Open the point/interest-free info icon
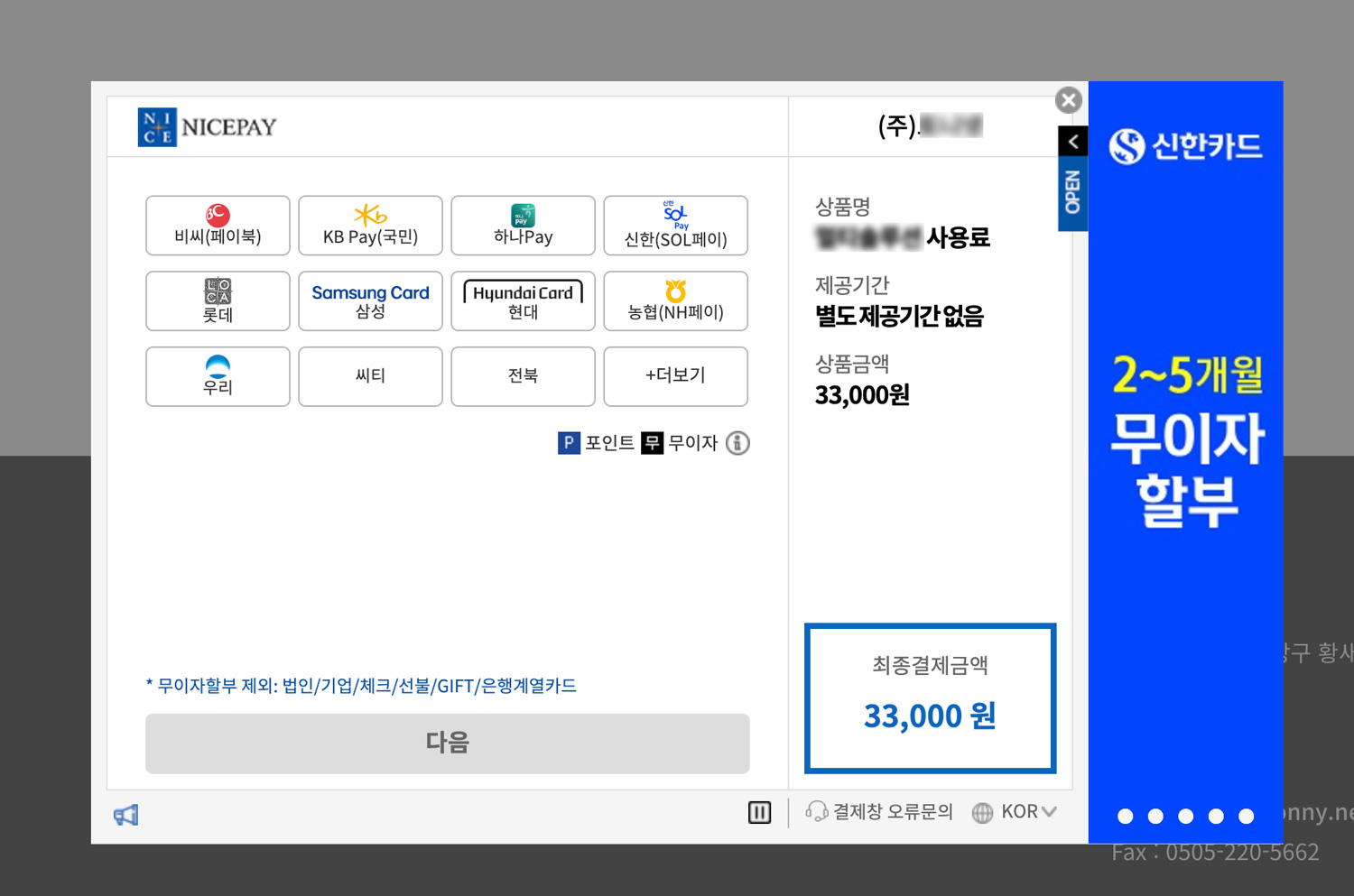The width and height of the screenshot is (1354, 896). tap(737, 443)
